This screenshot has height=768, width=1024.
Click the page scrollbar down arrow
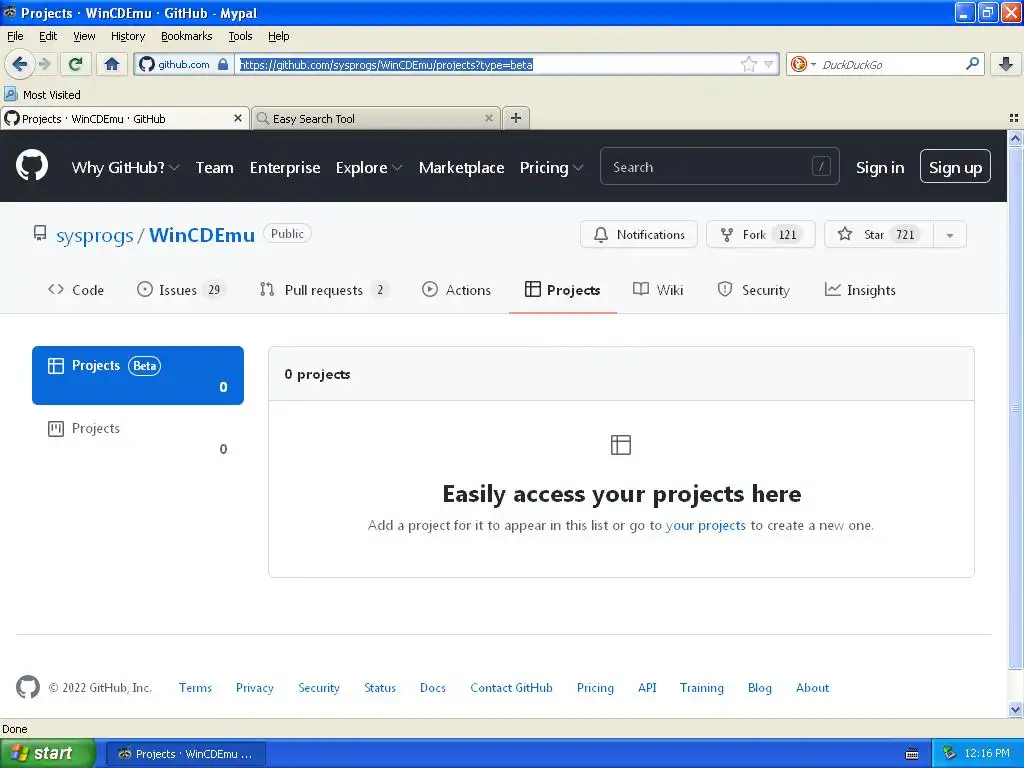point(1015,710)
